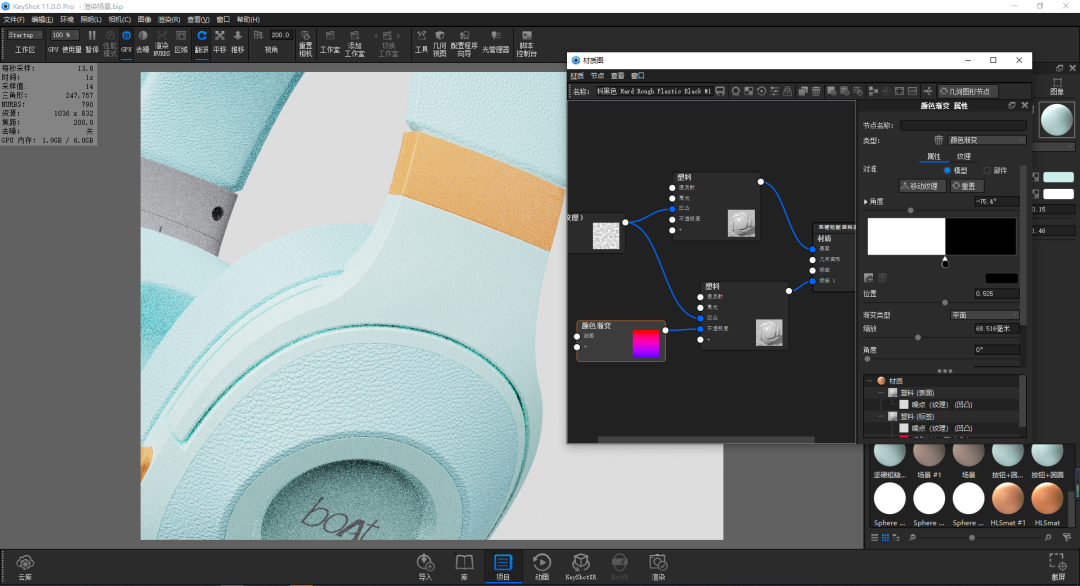Open the 类型 颜色渐变 dropdown
Screen dimensions: 1080x586
pos(986,140)
